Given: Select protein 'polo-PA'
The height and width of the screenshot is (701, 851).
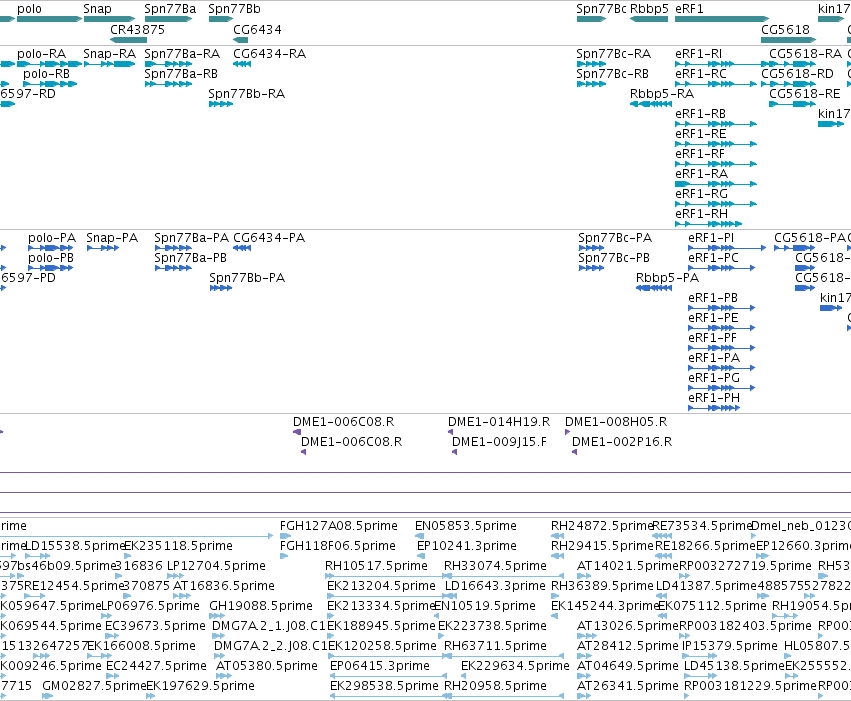Looking at the screenshot, I should tap(52, 239).
